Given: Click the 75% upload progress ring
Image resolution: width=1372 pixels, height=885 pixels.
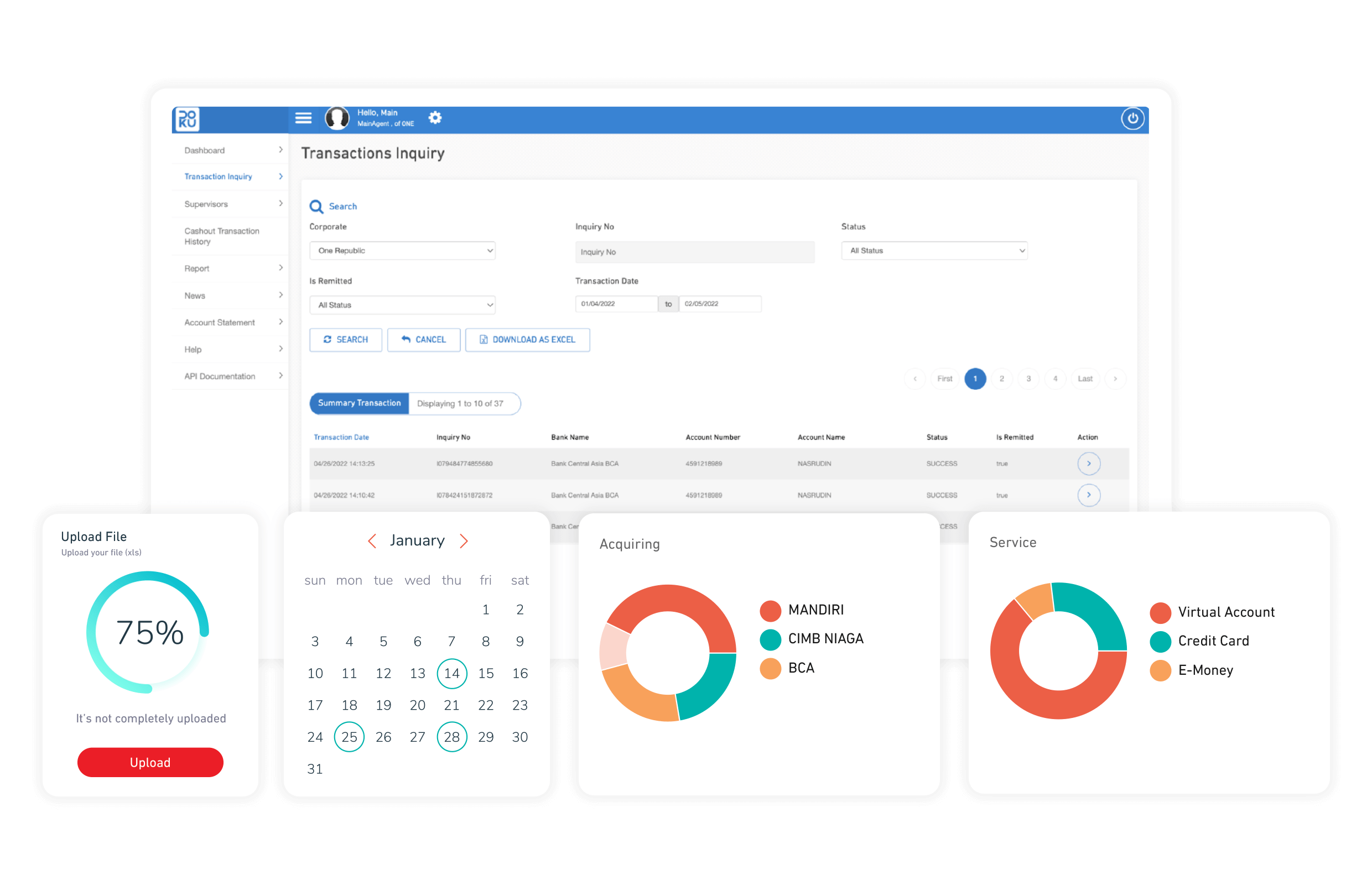Looking at the screenshot, I should click(x=149, y=632).
